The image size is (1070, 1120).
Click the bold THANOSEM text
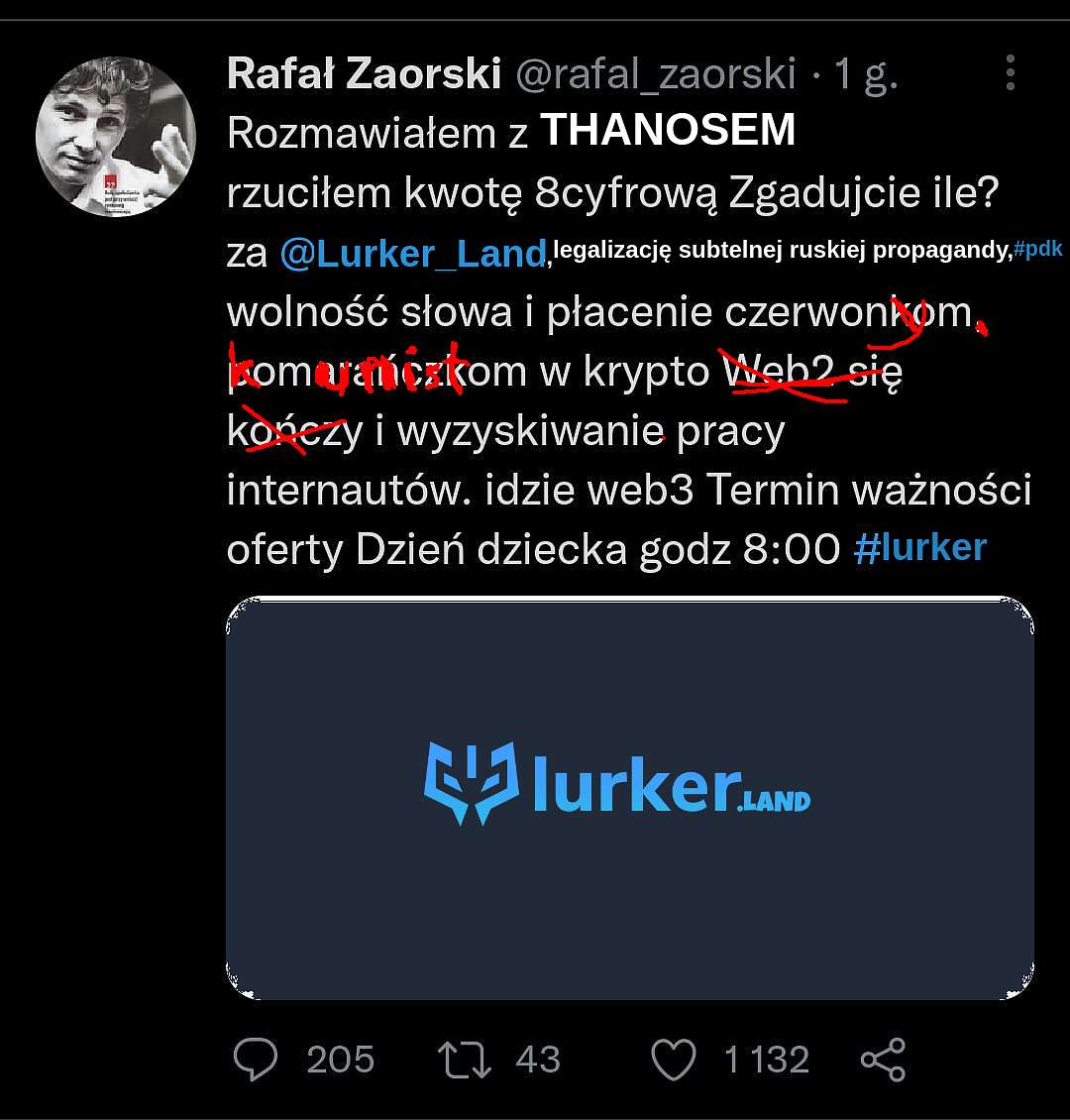tap(668, 130)
